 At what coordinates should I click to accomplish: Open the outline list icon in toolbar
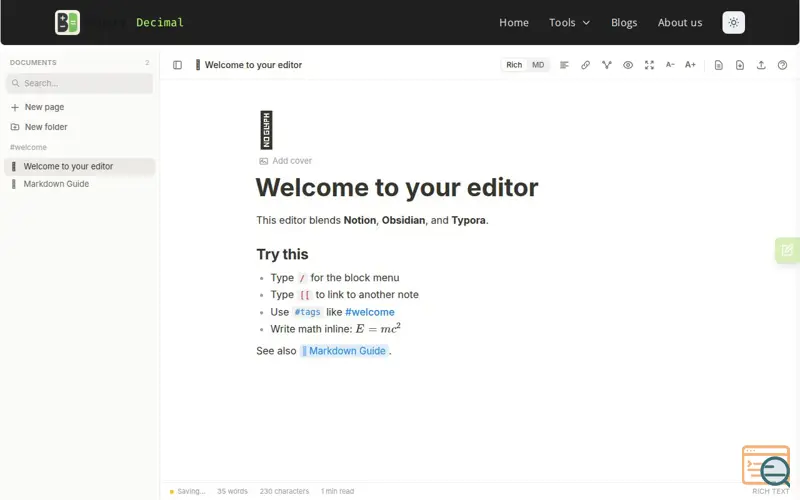tap(564, 65)
